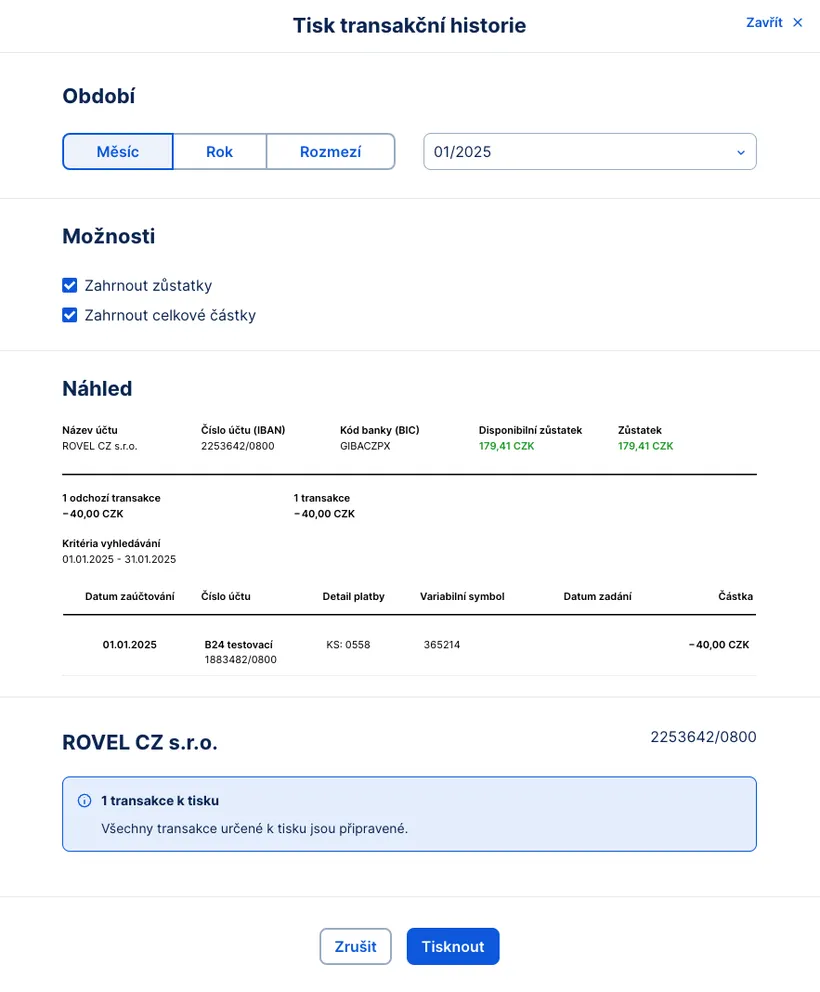Click account number 2253642/0800
This screenshot has height=992, width=820.
coord(703,737)
